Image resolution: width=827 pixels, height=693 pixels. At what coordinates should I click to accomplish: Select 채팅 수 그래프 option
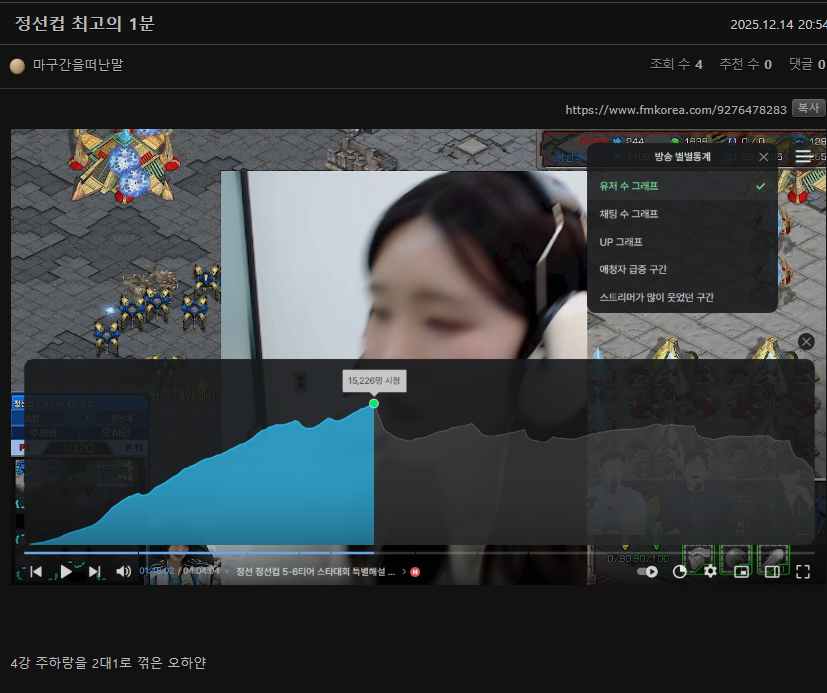(x=629, y=214)
